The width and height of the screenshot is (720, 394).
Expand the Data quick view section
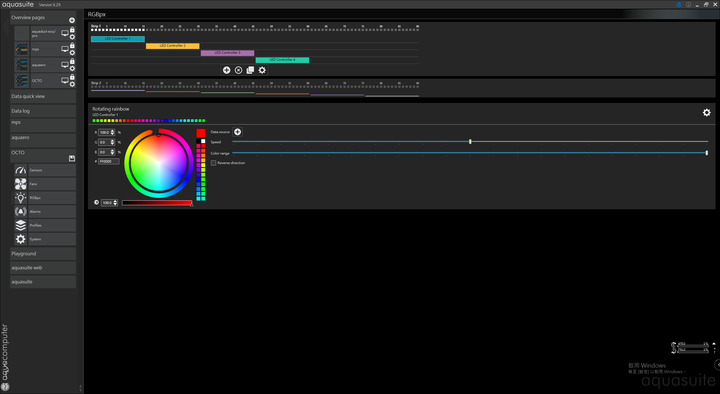point(43,96)
